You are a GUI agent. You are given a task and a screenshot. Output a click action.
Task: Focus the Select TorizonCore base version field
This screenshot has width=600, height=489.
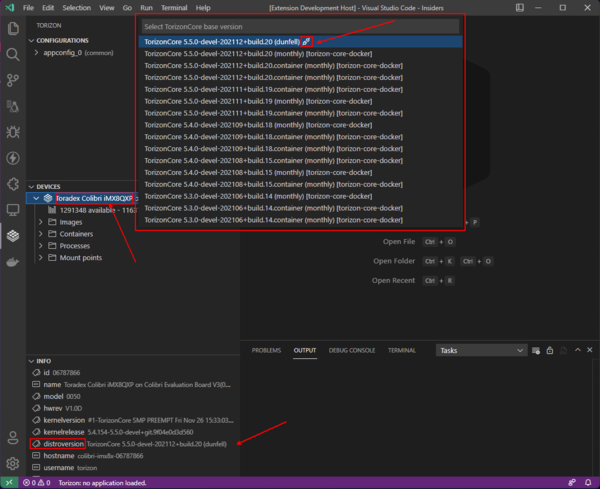(x=300, y=27)
